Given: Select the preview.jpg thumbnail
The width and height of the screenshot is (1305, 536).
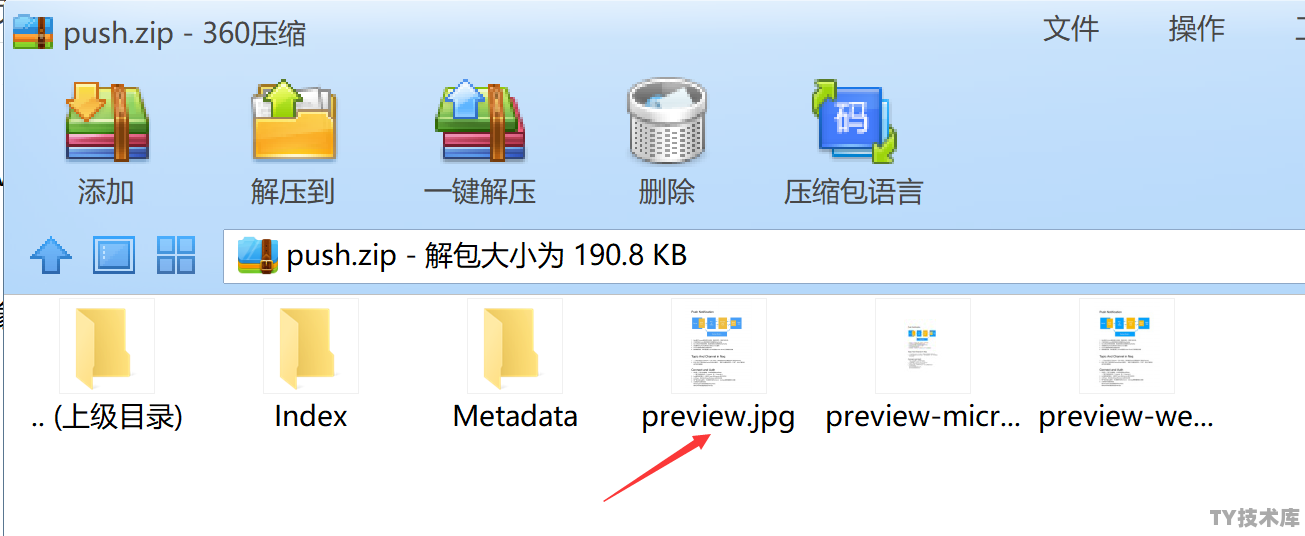Looking at the screenshot, I should (719, 346).
